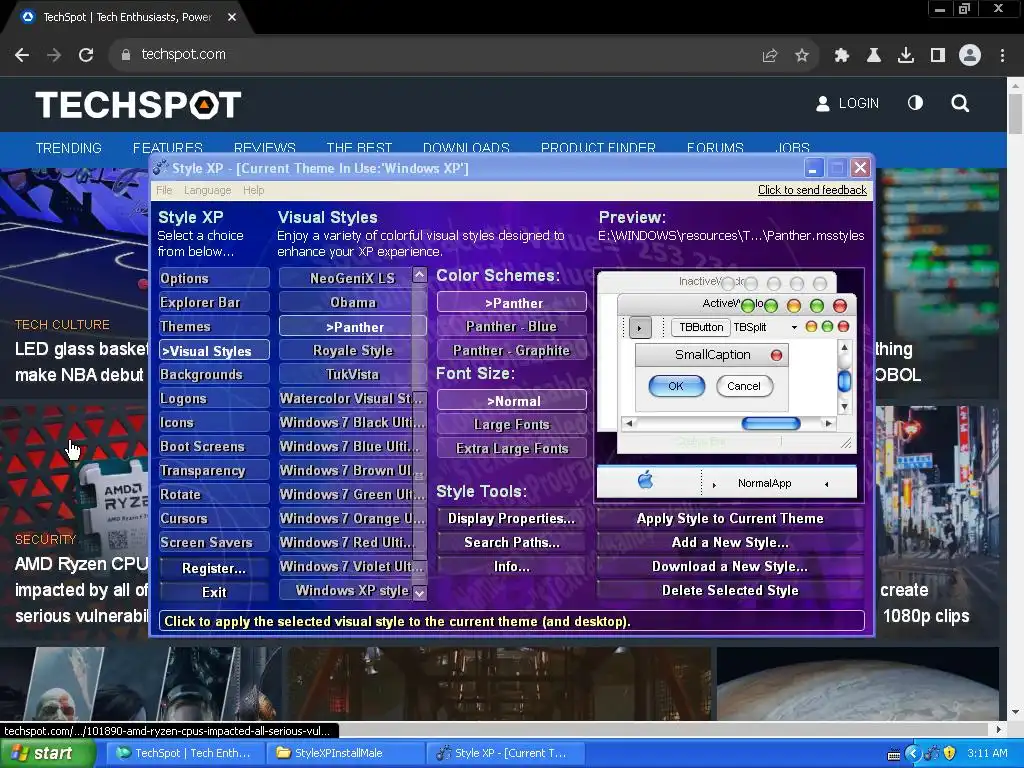
Task: Open TRENDING nav item on TechSpot
Action: [69, 148]
